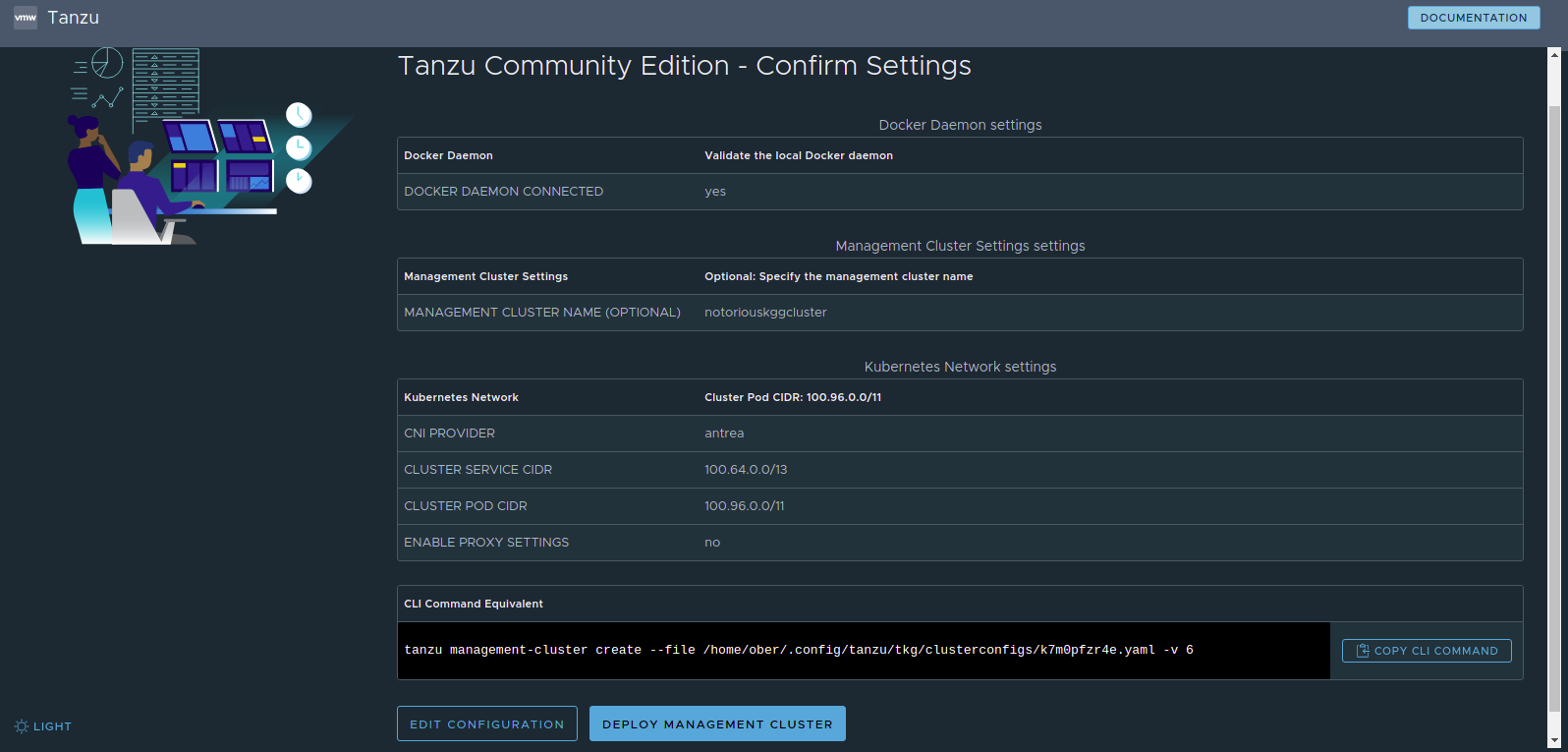Viewport: 1568px width, 752px height.
Task: Click the VMware logo icon
Action: [x=26, y=18]
